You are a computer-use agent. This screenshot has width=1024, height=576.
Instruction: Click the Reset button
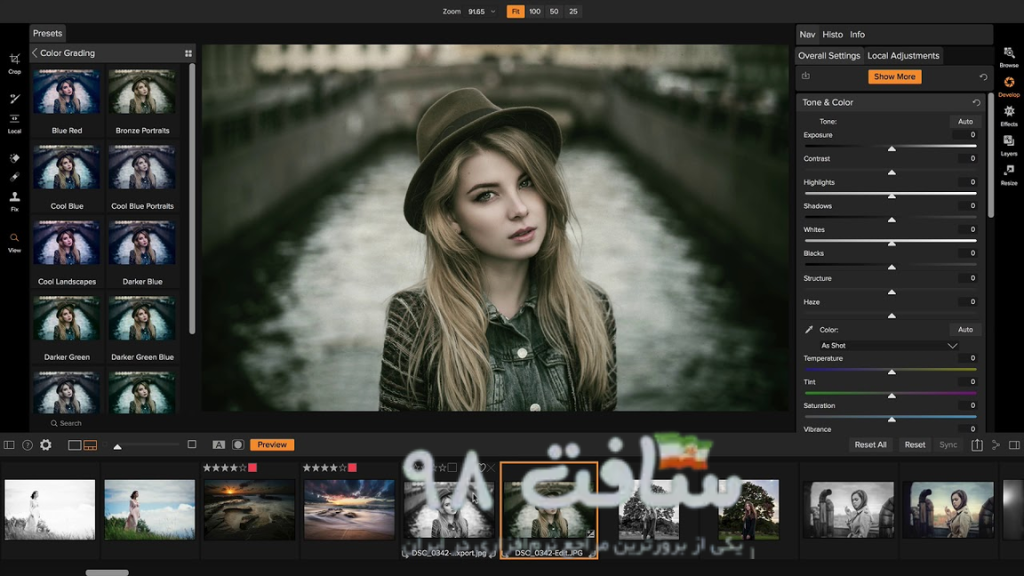(915, 445)
